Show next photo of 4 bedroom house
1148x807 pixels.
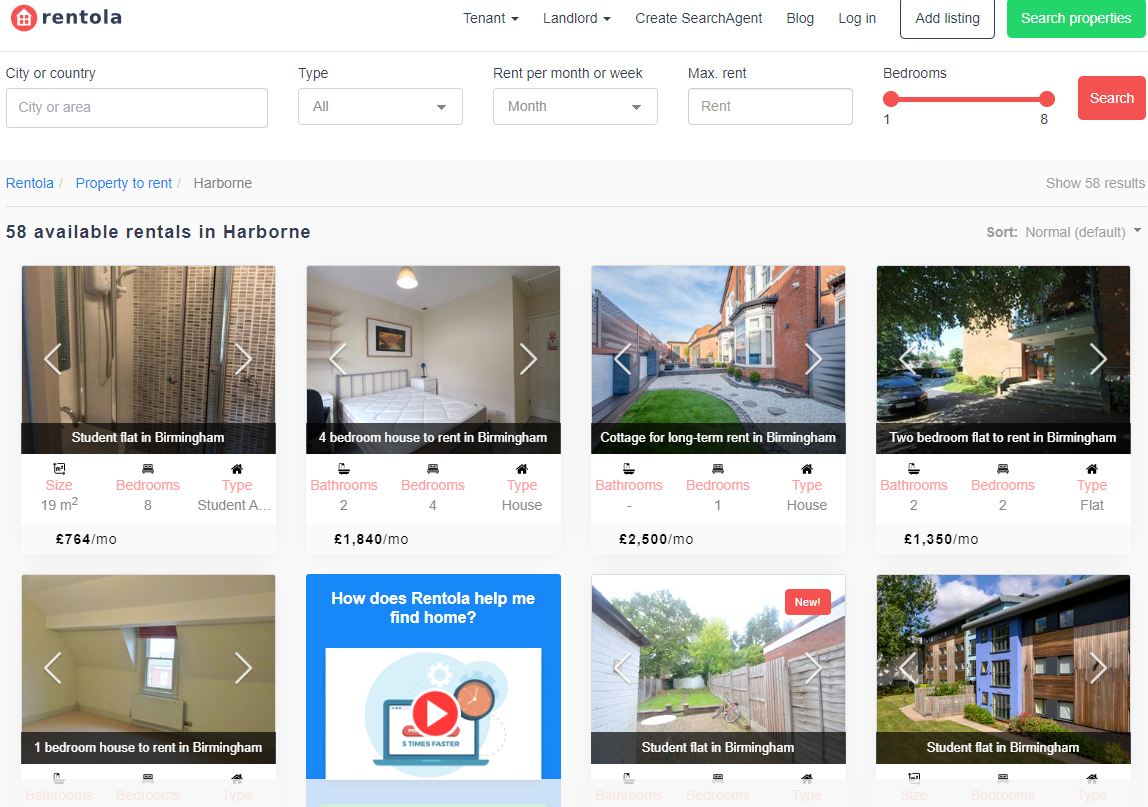(528, 359)
